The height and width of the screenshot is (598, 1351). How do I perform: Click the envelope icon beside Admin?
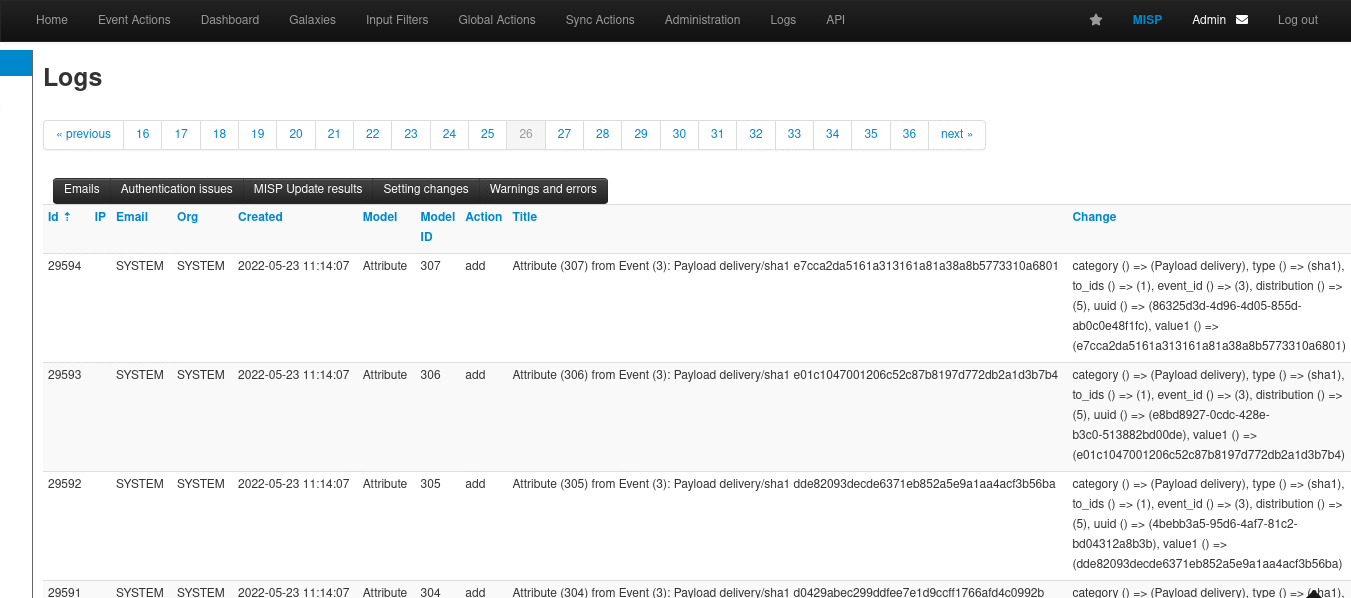coord(1242,20)
